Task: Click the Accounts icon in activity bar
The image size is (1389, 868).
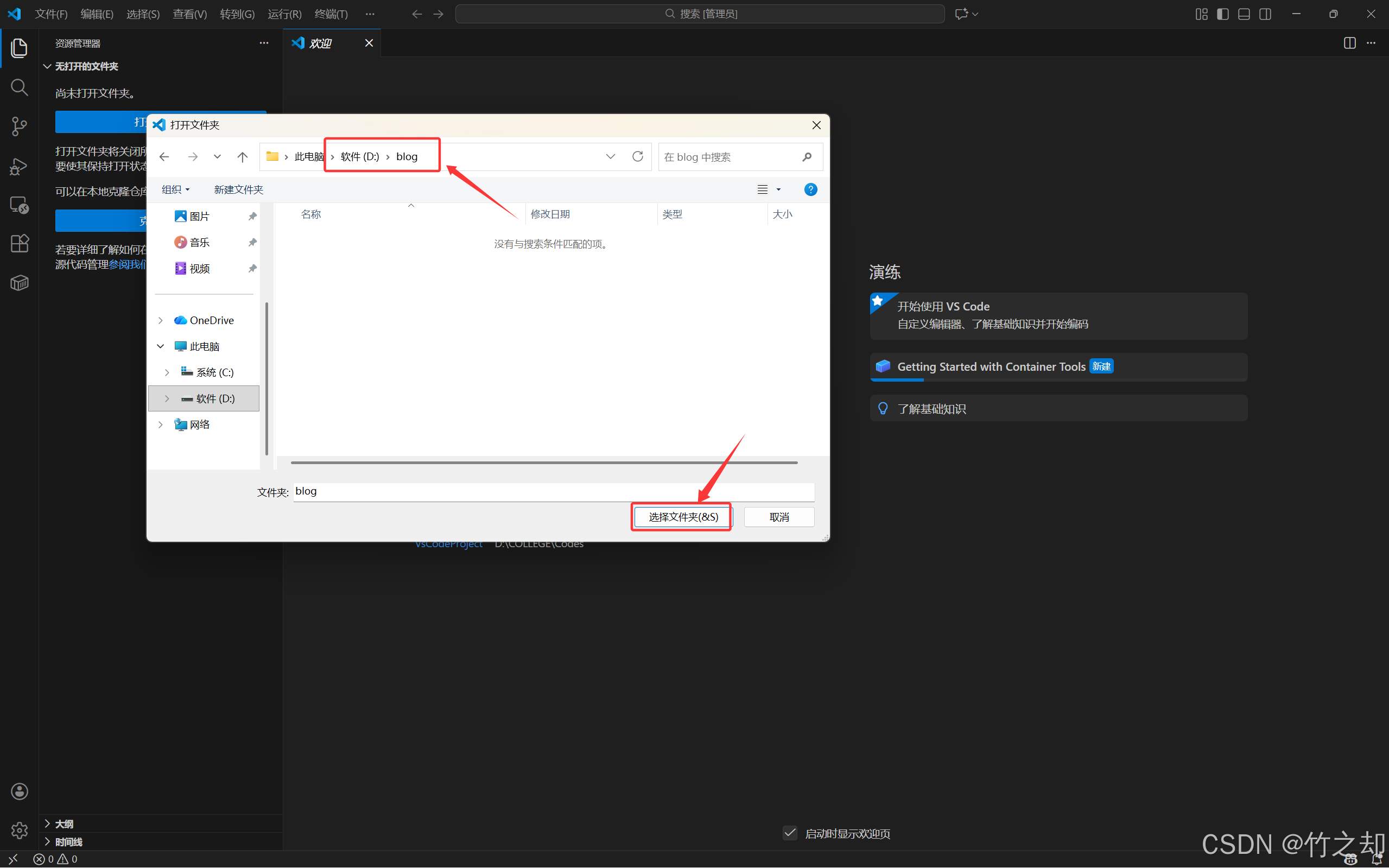Action: (19, 791)
